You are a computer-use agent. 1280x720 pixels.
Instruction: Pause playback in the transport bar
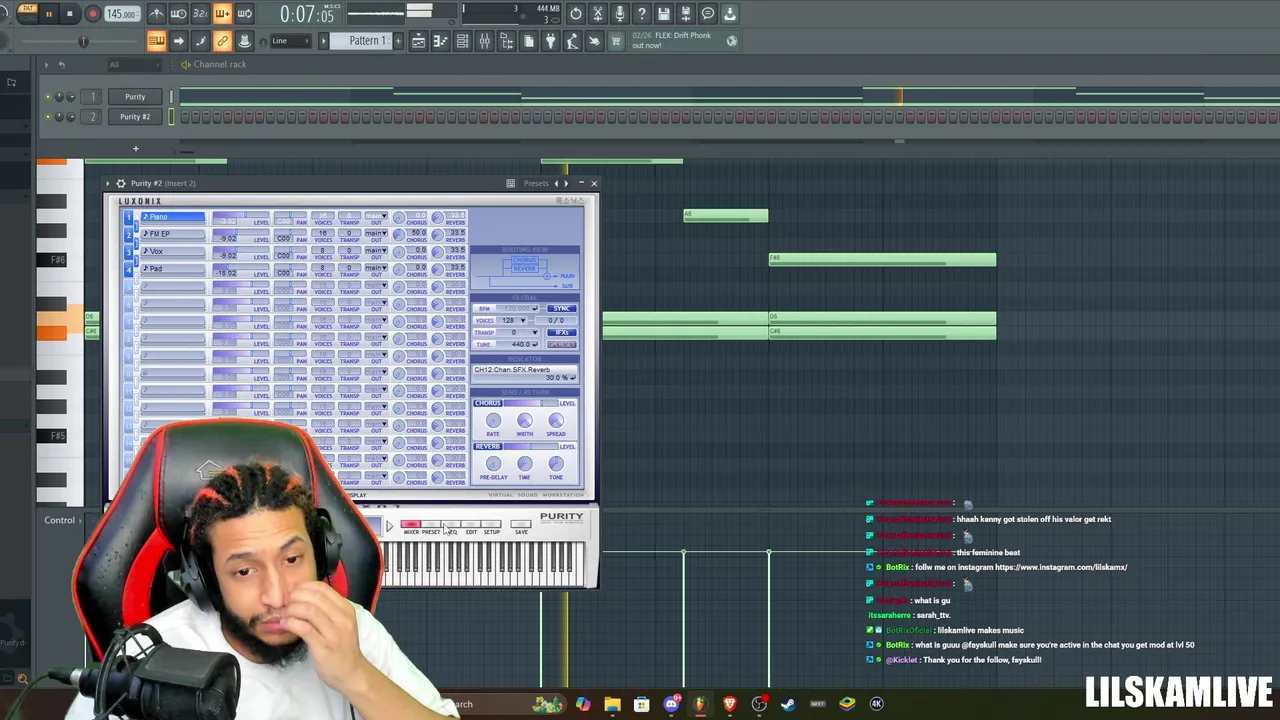(x=48, y=14)
